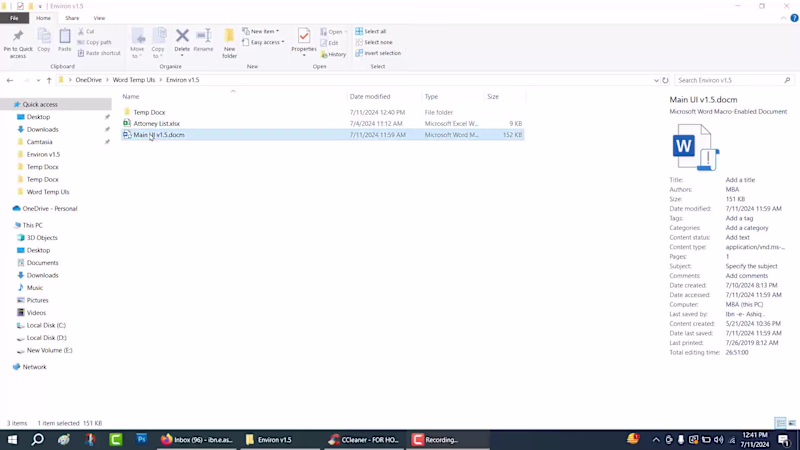Viewport: 800px width, 450px height.
Task: Refresh the folder view
Action: pyautogui.click(x=665, y=80)
